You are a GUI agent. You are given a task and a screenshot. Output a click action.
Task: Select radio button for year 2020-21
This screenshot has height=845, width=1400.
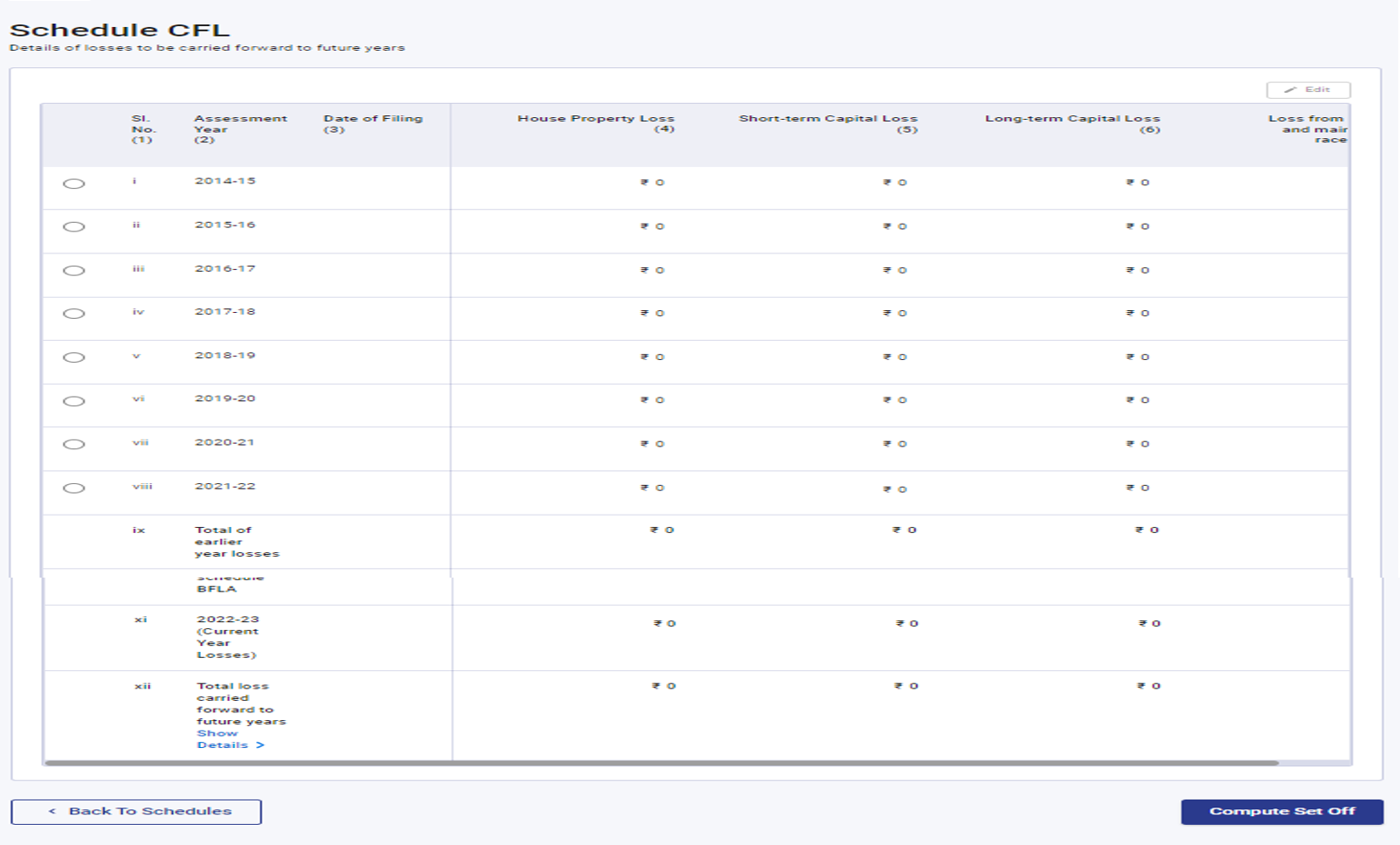click(74, 444)
